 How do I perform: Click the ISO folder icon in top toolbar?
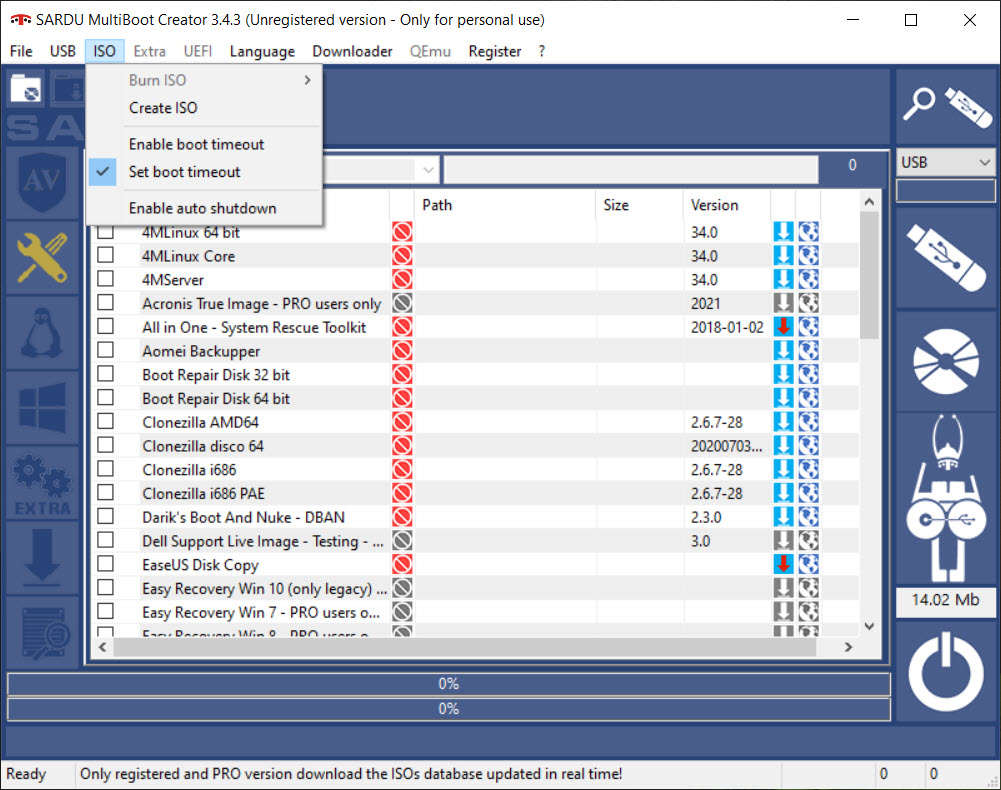click(26, 89)
